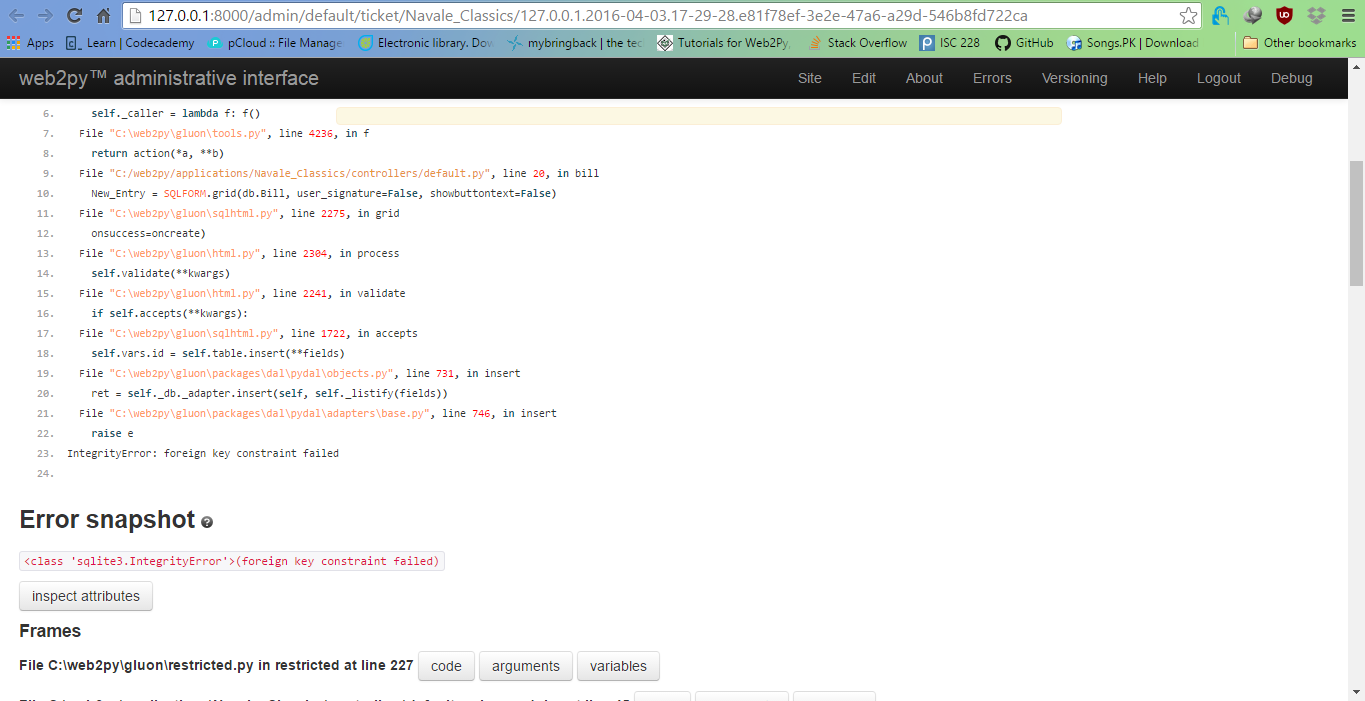The height and width of the screenshot is (701, 1365).
Task: Click the sqlite3.IntegrityError class message
Action: tap(232, 561)
